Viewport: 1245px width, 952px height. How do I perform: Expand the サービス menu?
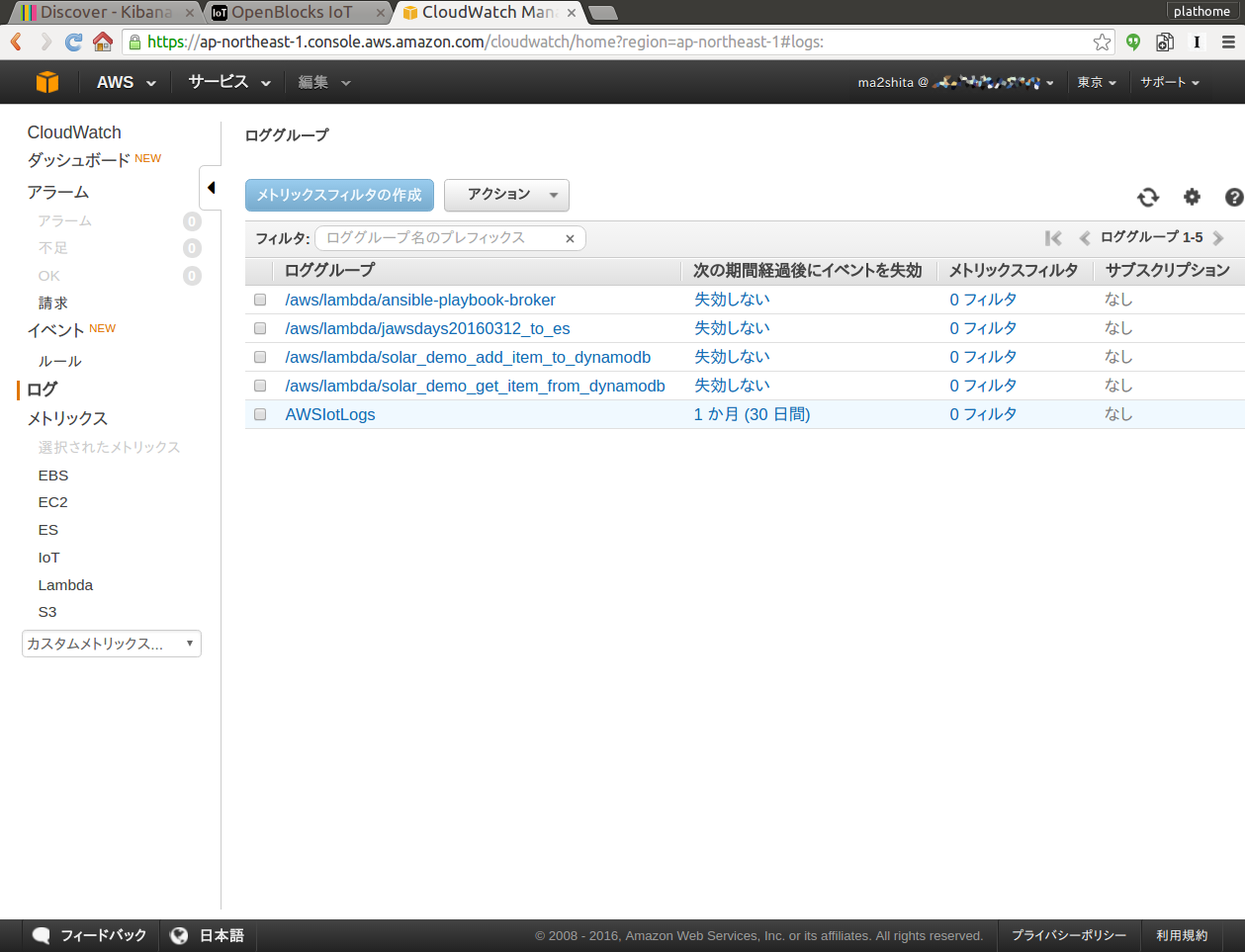229,82
